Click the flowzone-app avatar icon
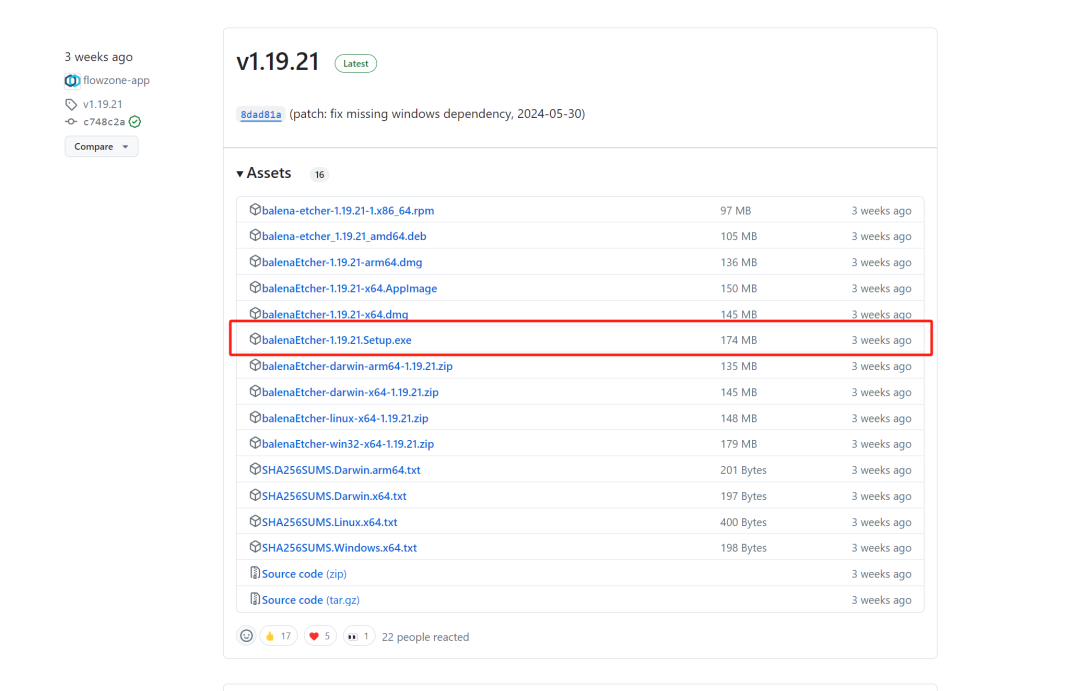Screen dimensions: 1080x691 (x=72, y=81)
